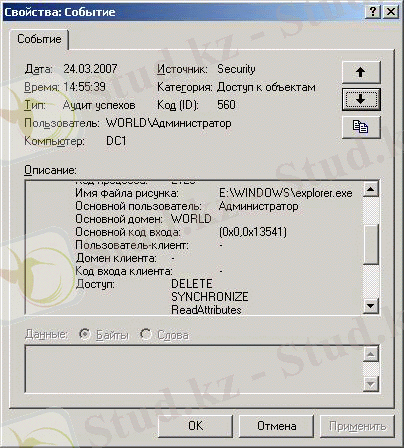Click description scrollbar down arrow
The width and height of the screenshot is (404, 448).
click(371, 305)
